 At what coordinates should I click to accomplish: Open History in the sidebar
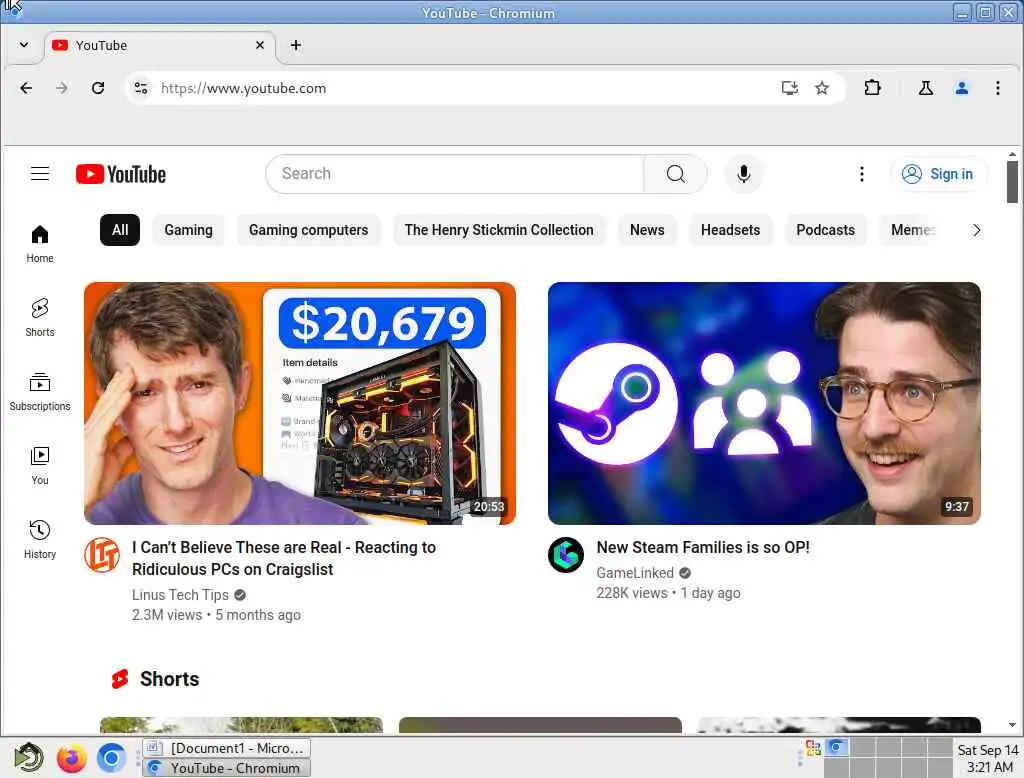pos(40,539)
